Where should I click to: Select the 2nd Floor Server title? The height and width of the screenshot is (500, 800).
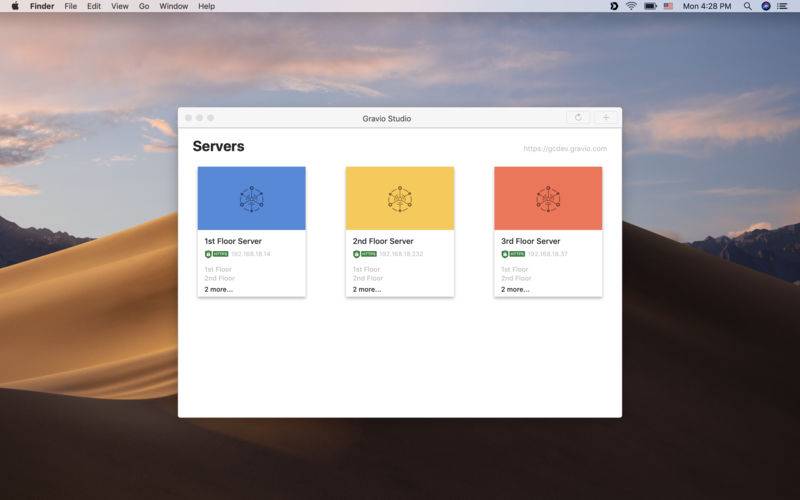(x=383, y=241)
